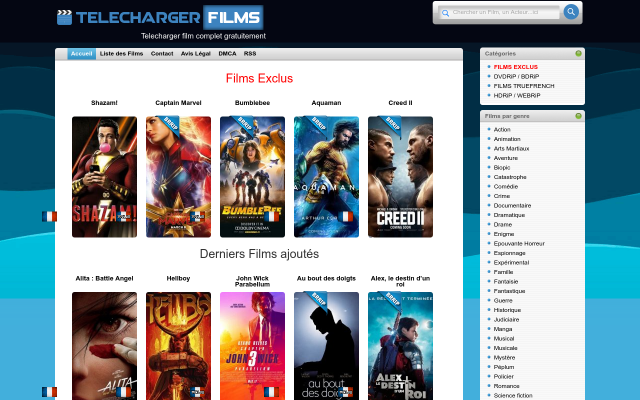This screenshot has height=400, width=640.
Task: Choose the Action genre
Action: [x=502, y=129]
